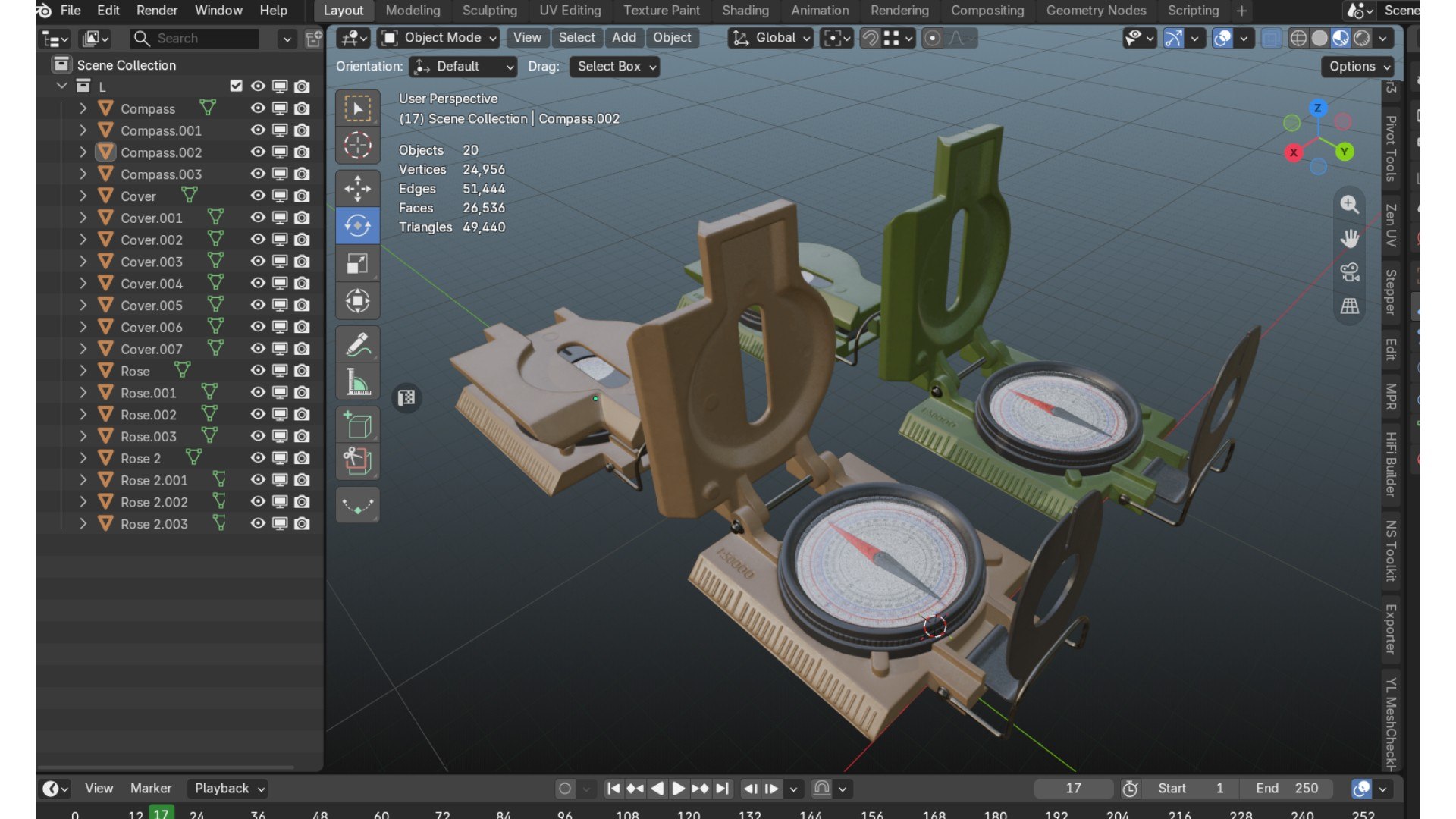Toggle camera view icon
The height and width of the screenshot is (819, 1456).
click(1349, 272)
